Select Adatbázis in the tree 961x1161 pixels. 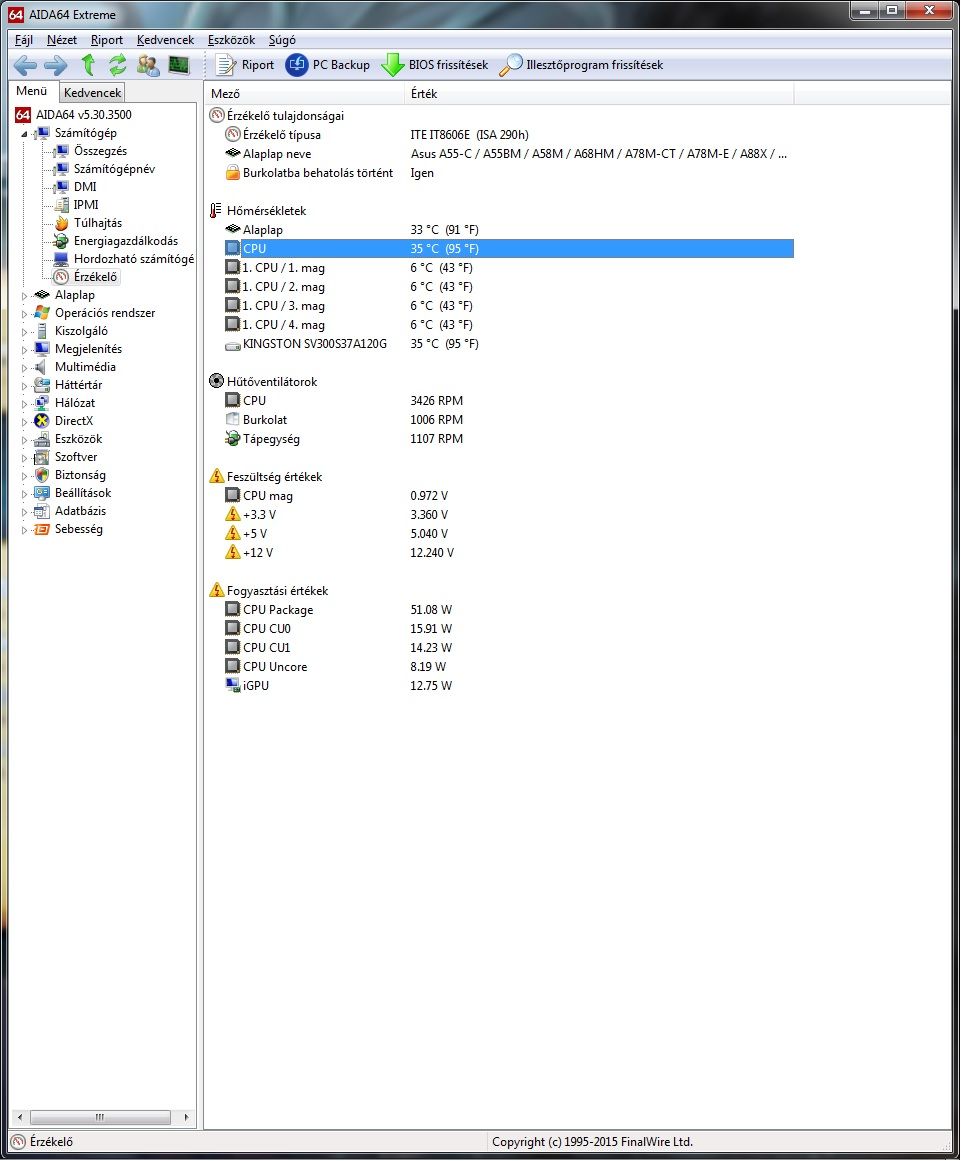tap(80, 511)
